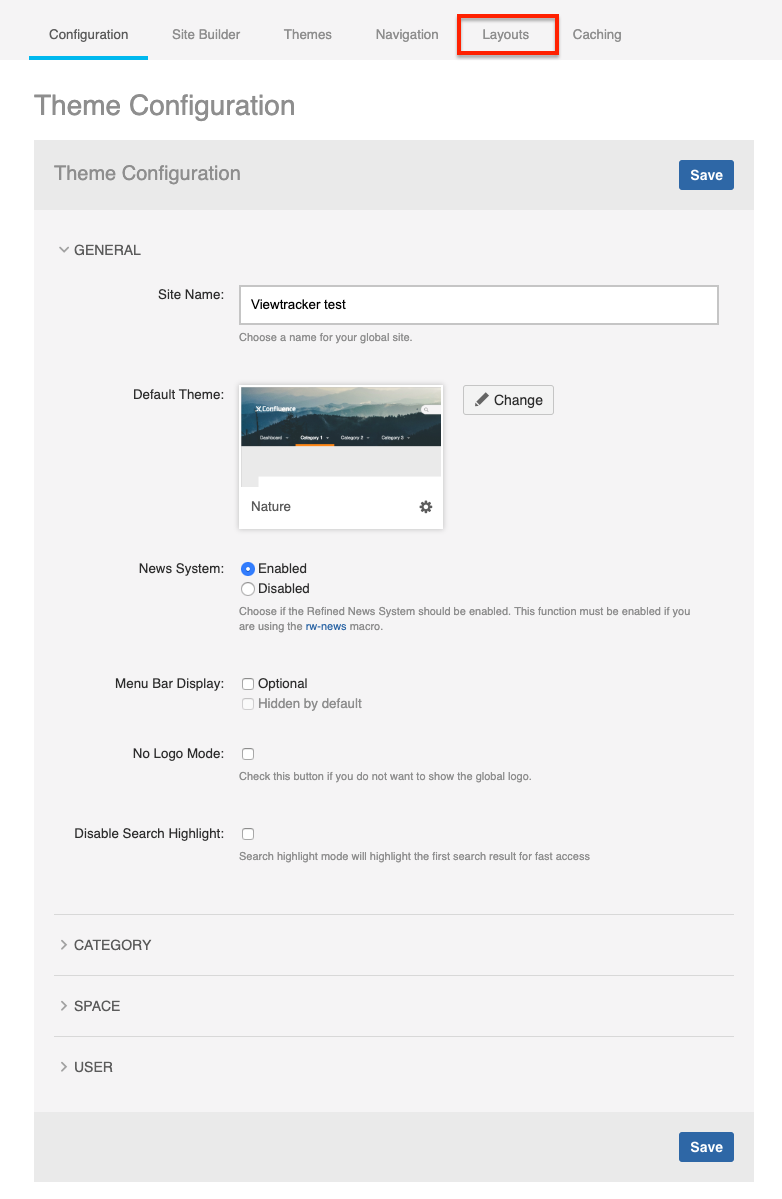The height and width of the screenshot is (1199, 782).
Task: Click the Site Name text field
Action: 478,305
